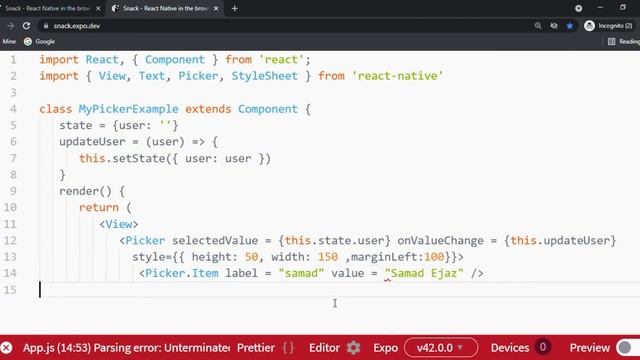
Task: Open the Devices panel
Action: pos(510,348)
